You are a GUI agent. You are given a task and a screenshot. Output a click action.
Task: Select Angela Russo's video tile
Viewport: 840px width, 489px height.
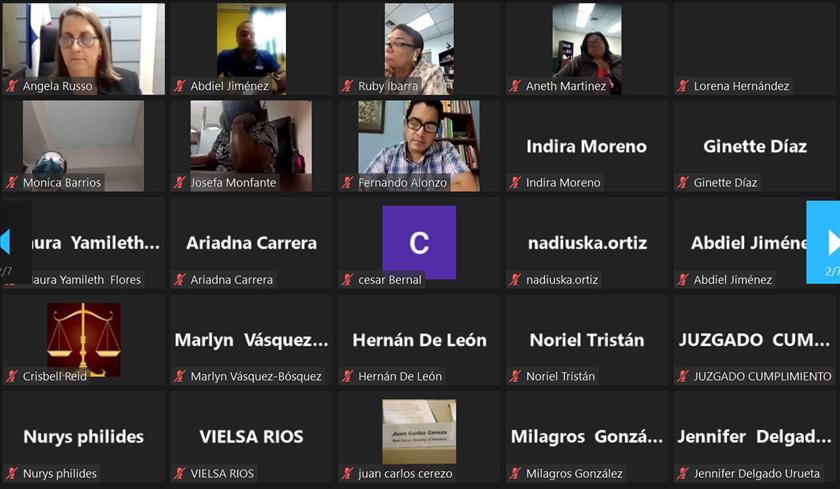[x=84, y=49]
